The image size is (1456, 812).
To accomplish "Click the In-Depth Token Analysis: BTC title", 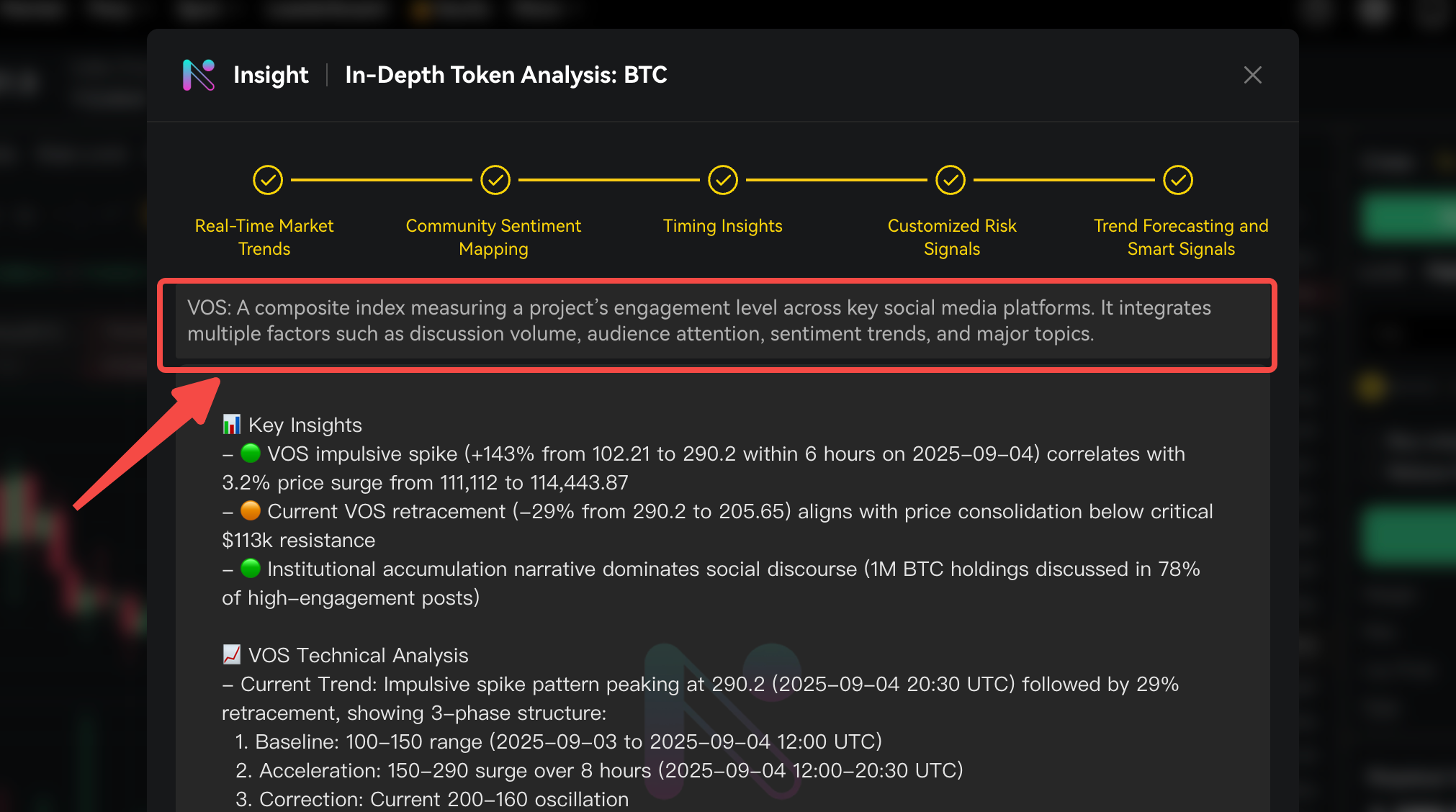I will (505, 75).
